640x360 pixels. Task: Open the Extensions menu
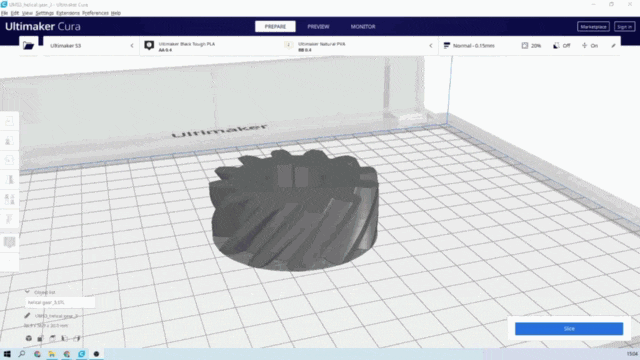point(68,13)
